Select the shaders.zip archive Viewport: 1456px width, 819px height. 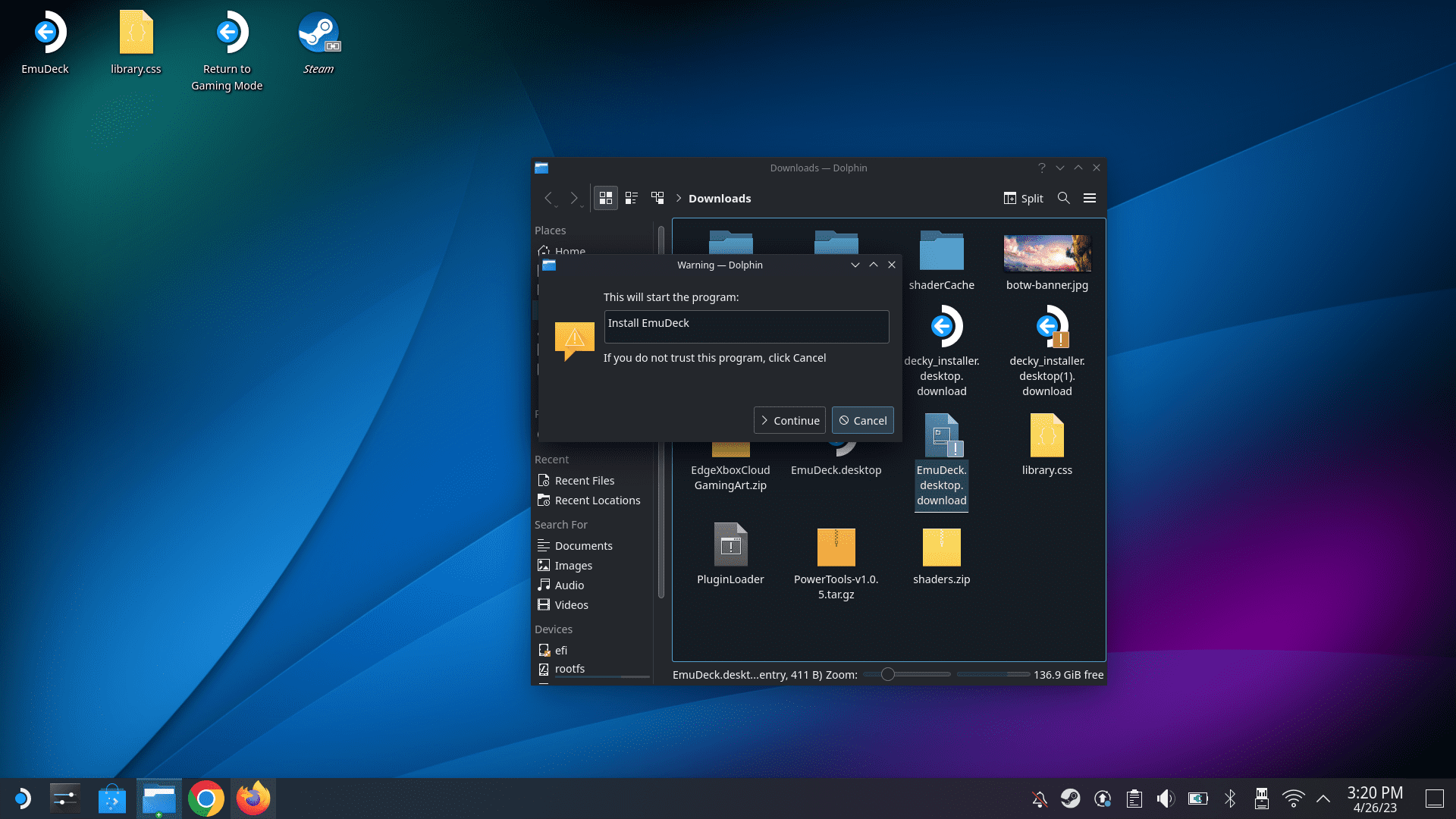pos(941,556)
